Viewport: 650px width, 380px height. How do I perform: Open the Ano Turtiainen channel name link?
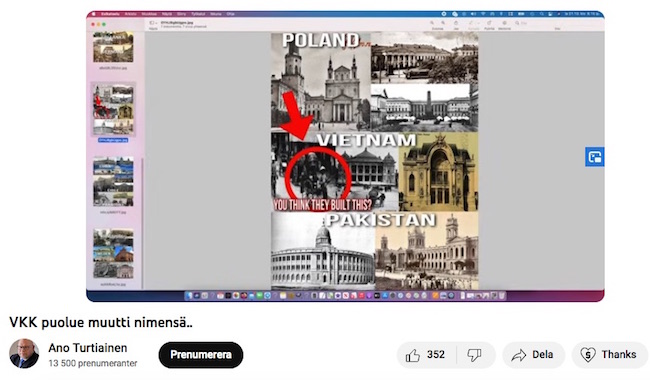pyautogui.click(x=87, y=348)
